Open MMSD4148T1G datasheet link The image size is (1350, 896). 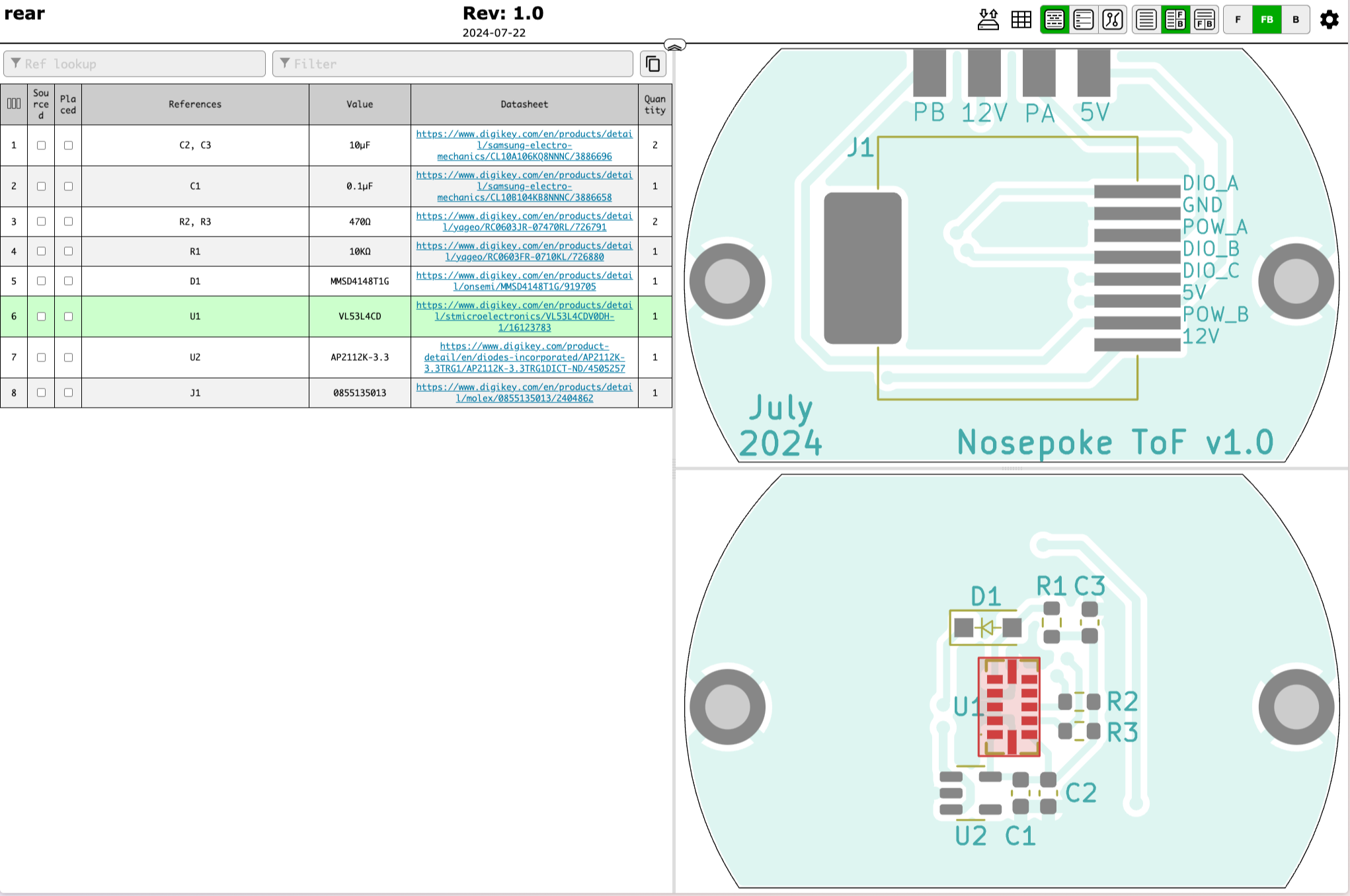point(524,281)
